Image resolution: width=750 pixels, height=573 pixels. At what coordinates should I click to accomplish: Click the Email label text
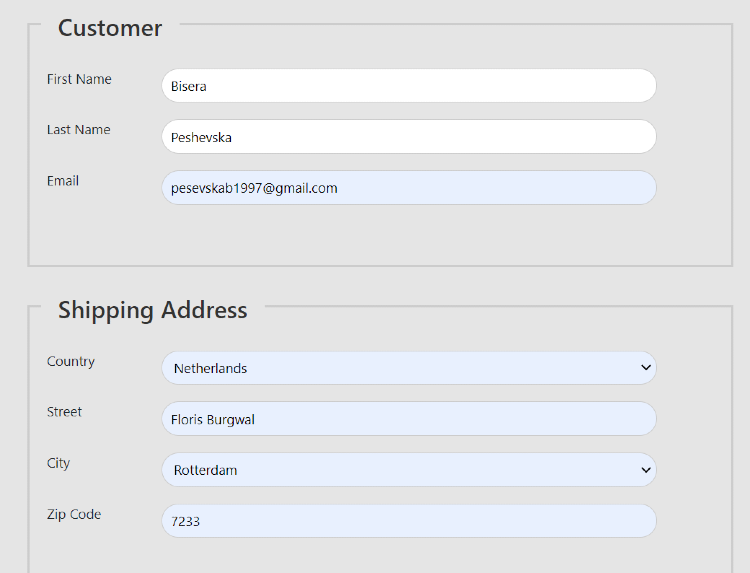[x=62, y=181]
